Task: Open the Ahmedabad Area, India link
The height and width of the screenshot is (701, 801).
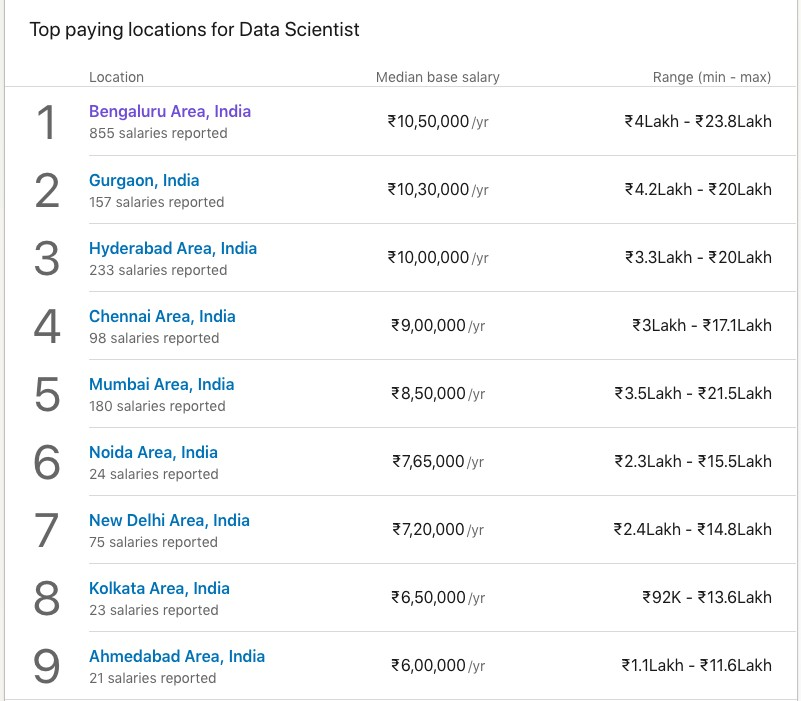Action: [176, 656]
